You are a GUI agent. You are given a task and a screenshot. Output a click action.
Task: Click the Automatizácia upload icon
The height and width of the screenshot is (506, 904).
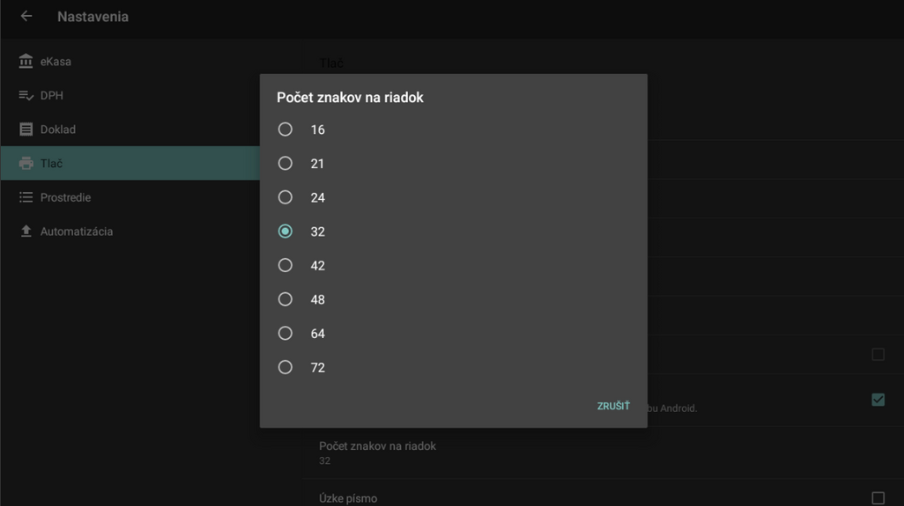(x=26, y=232)
